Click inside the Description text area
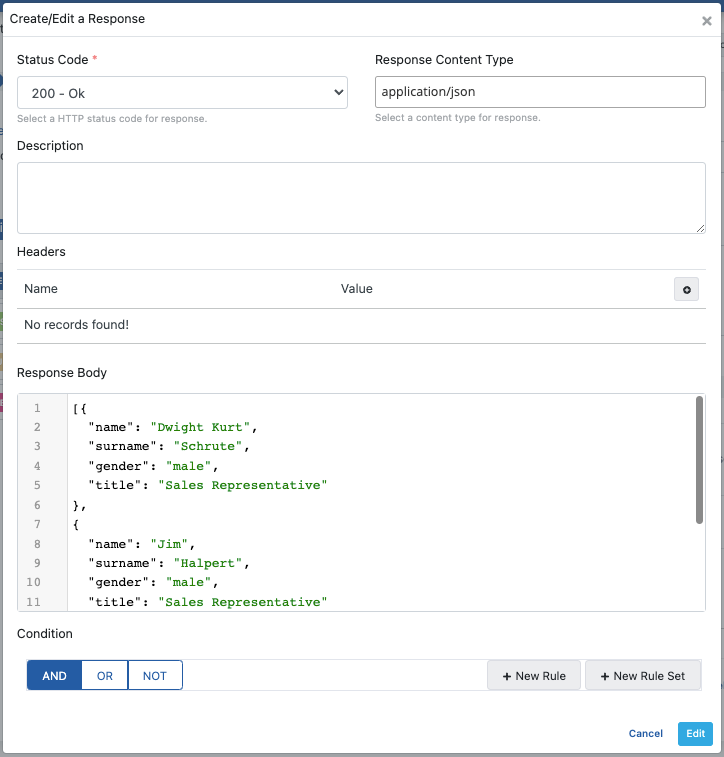The height and width of the screenshot is (757, 724). coord(361,198)
